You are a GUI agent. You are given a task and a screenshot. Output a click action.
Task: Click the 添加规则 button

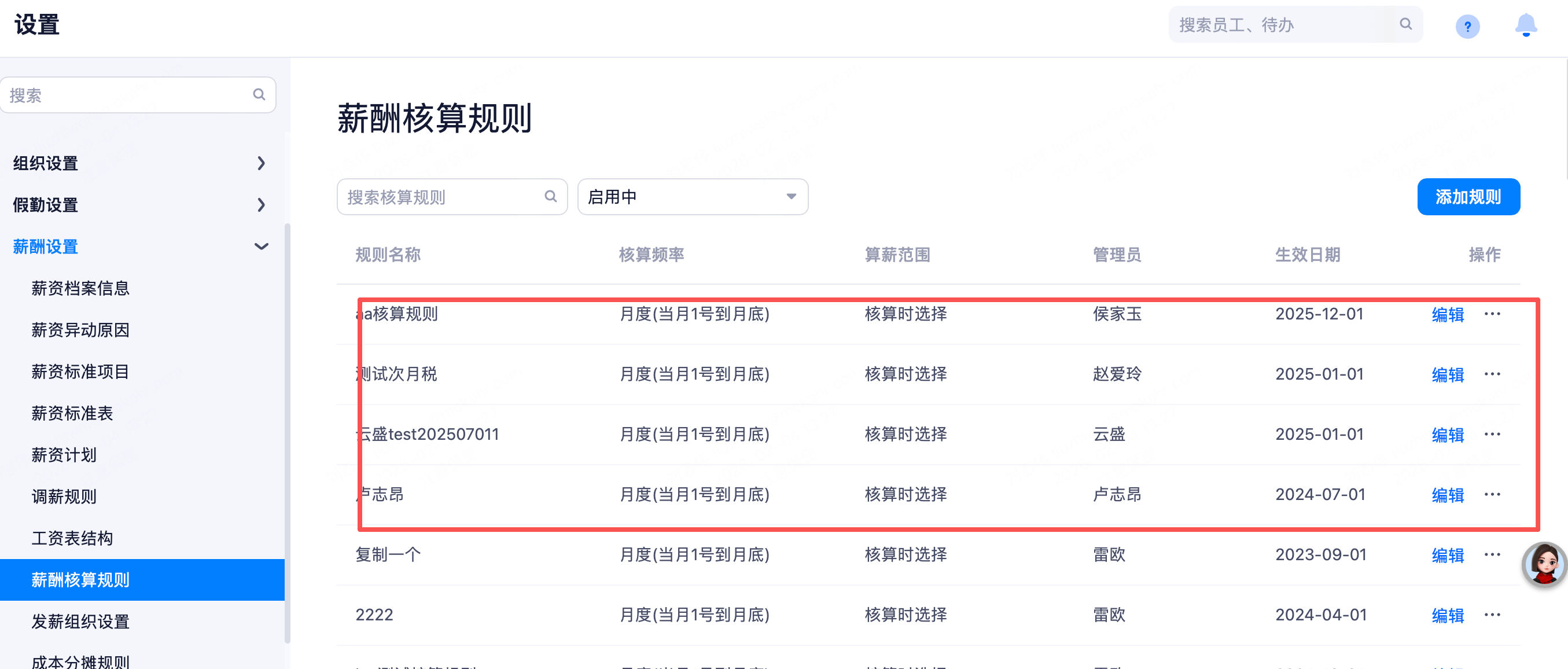click(1467, 197)
